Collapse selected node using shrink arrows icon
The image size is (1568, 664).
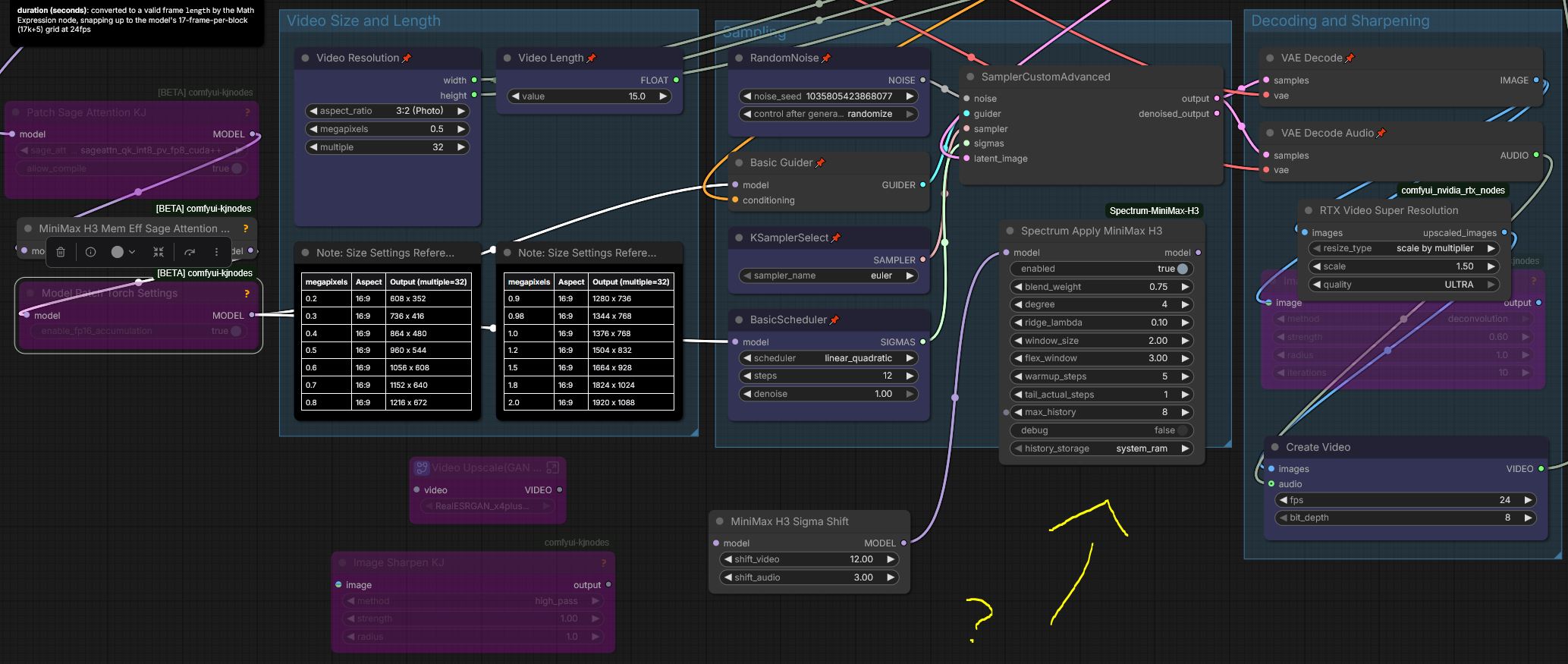coord(159,252)
